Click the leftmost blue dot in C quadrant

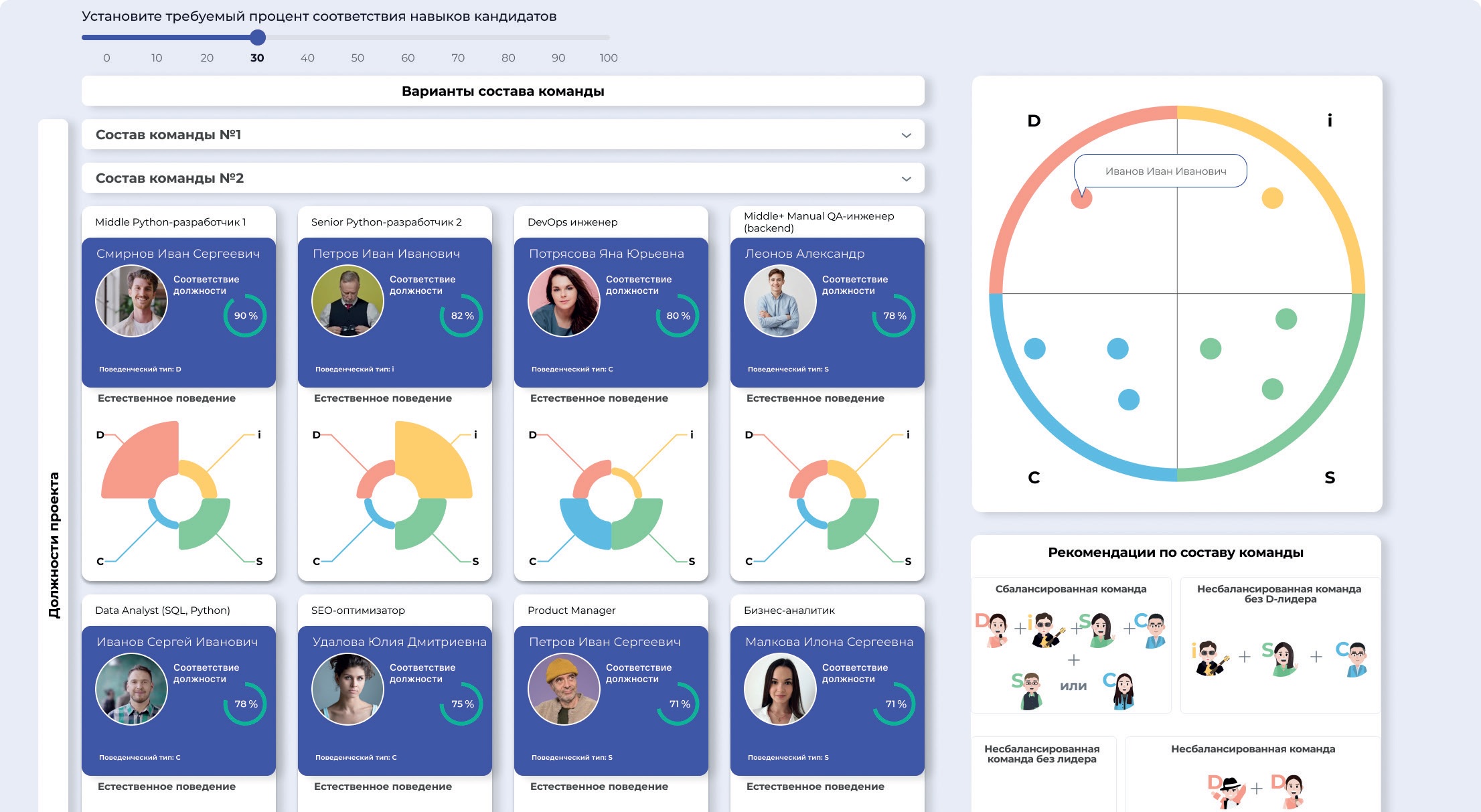point(1034,349)
